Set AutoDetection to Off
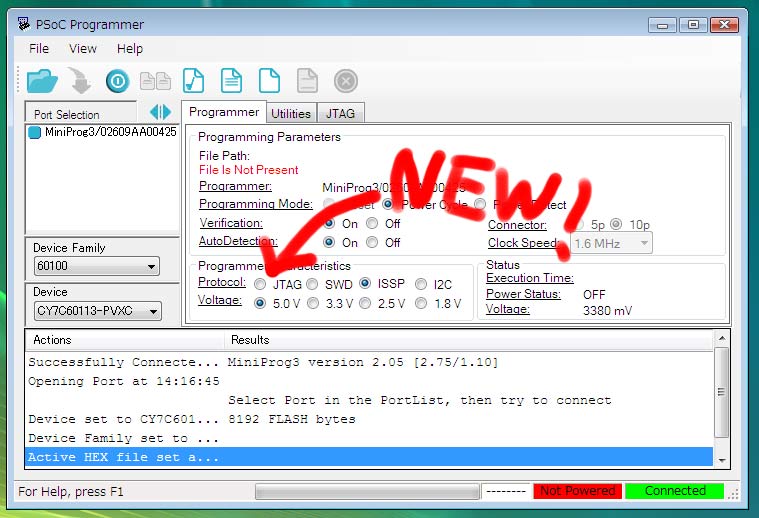Screen dimensions: 759x518 point(372,242)
